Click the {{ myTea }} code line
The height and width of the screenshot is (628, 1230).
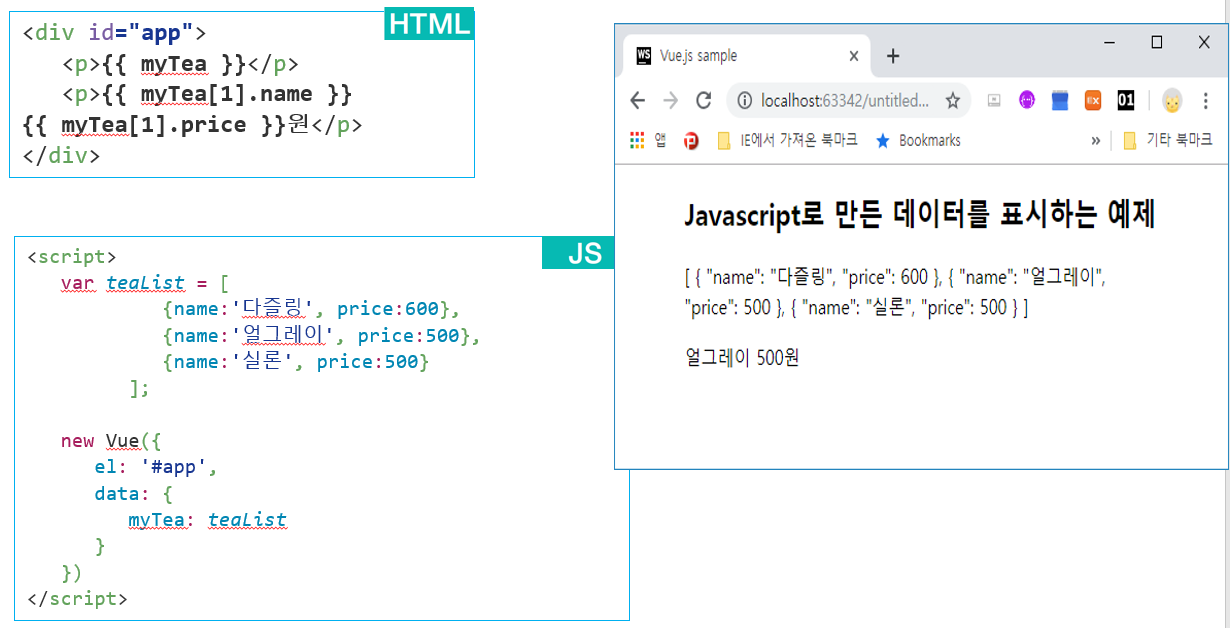pyautogui.click(x=179, y=64)
